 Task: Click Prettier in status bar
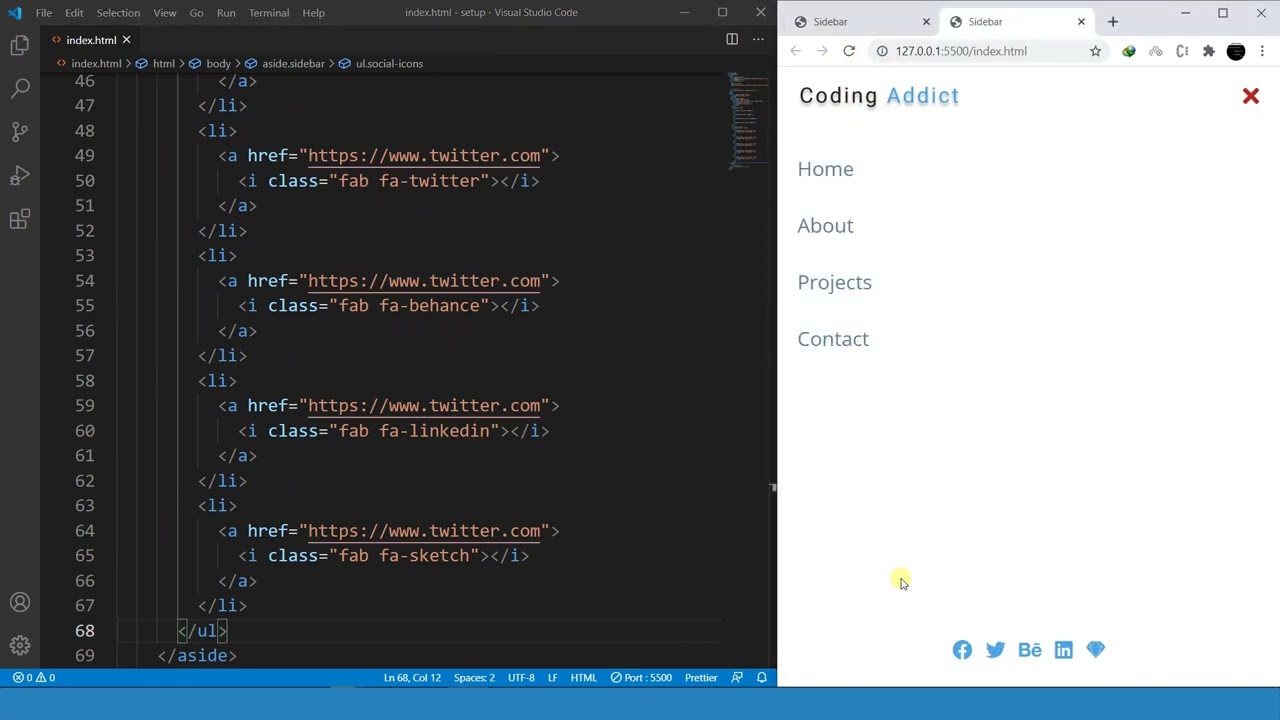tap(701, 678)
